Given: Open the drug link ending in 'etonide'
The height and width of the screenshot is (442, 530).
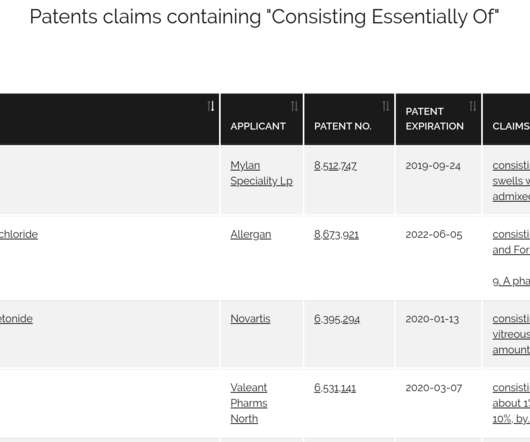Looking at the screenshot, I should [16, 319].
